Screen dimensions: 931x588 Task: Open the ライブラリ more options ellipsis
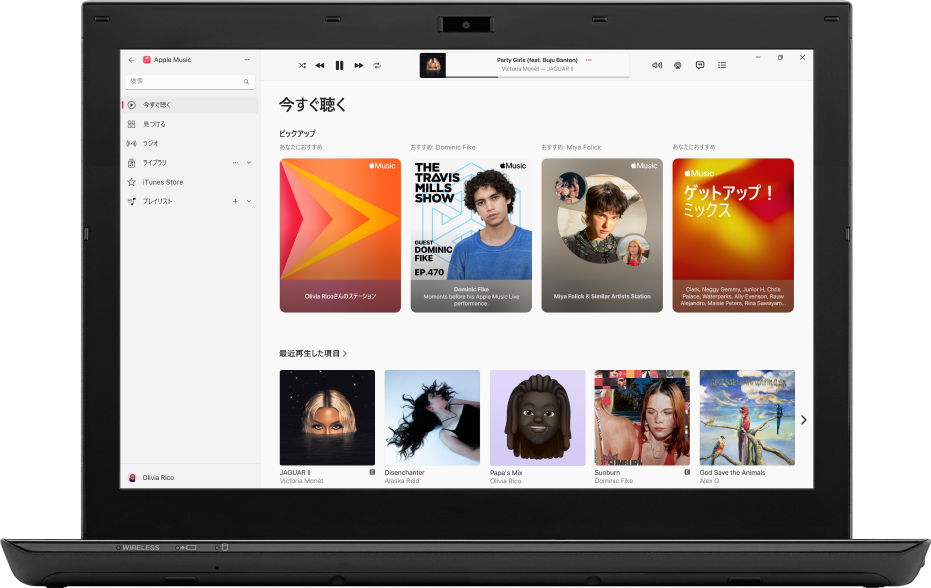[x=236, y=162]
